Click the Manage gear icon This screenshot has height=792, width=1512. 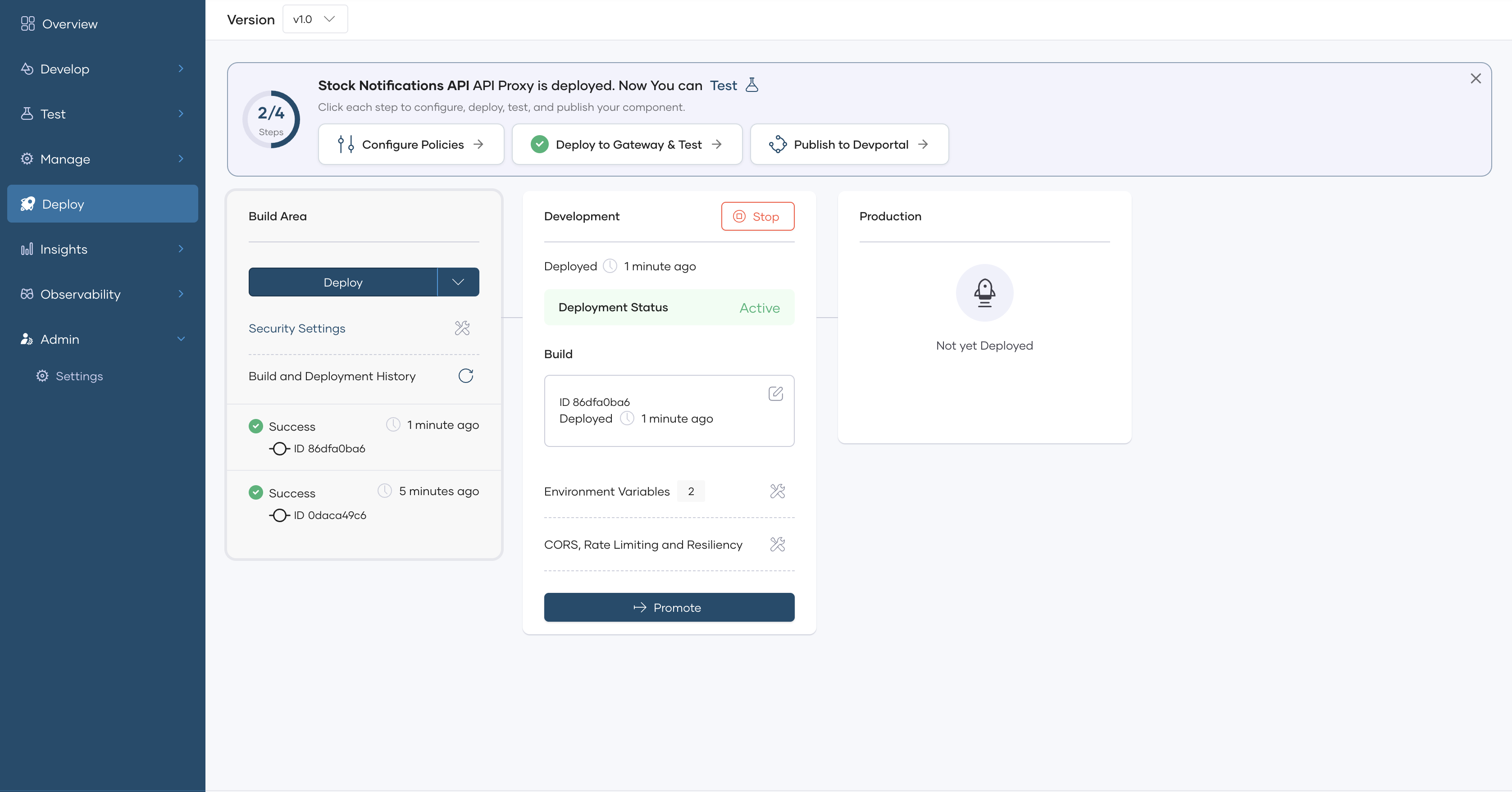coord(27,159)
